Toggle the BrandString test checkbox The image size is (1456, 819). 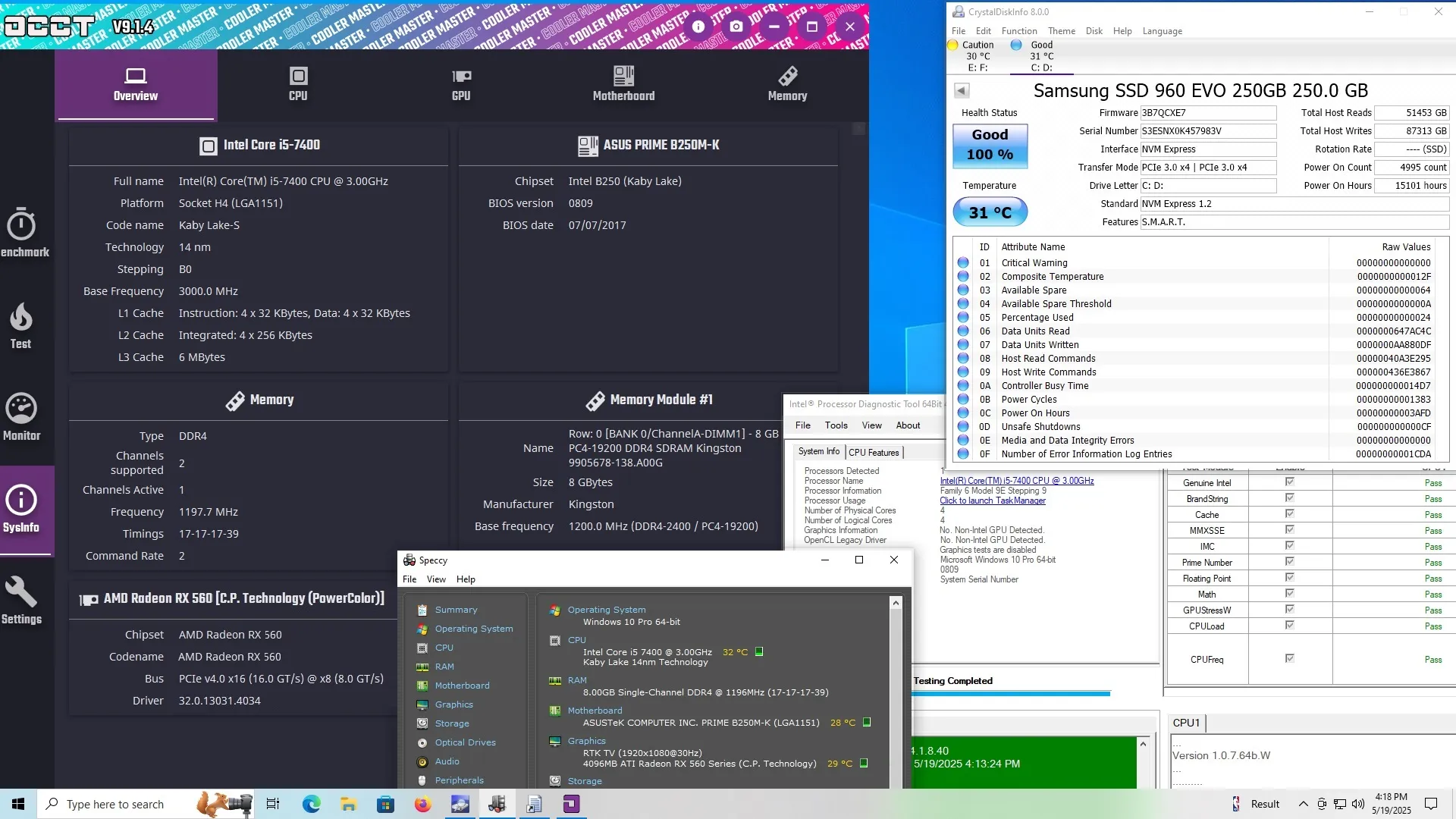click(x=1289, y=498)
